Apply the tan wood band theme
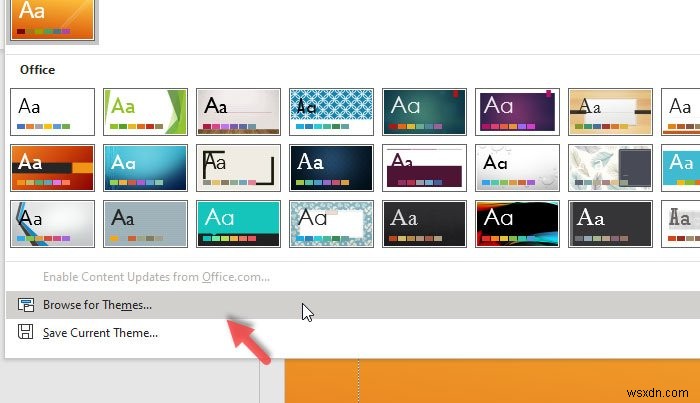The height and width of the screenshot is (403, 700). [610, 112]
